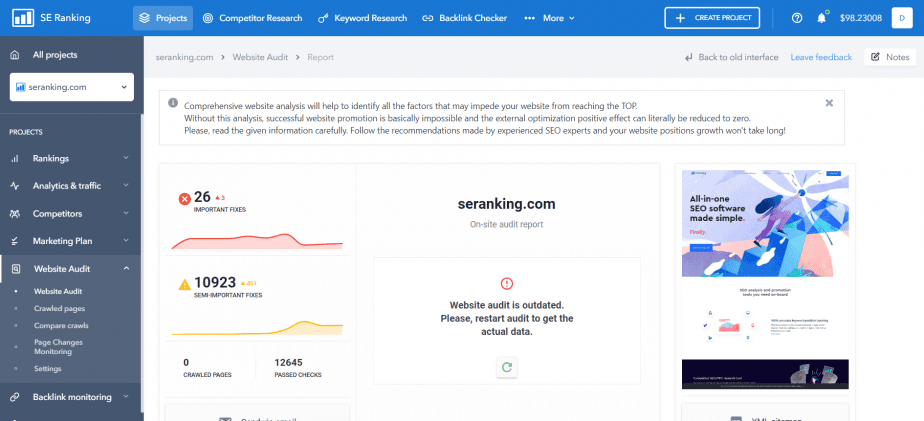Click the Competitors people icon
This screenshot has height=421, width=924.
coord(15,213)
